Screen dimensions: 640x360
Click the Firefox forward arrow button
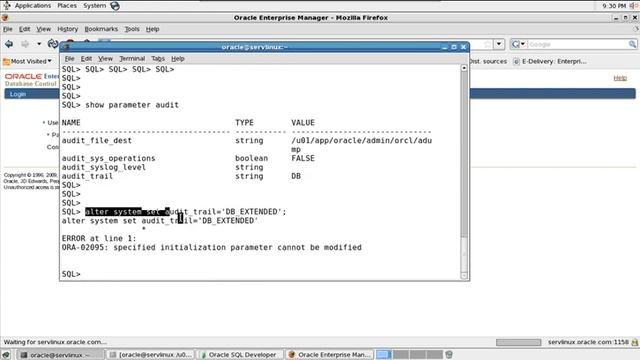point(25,44)
